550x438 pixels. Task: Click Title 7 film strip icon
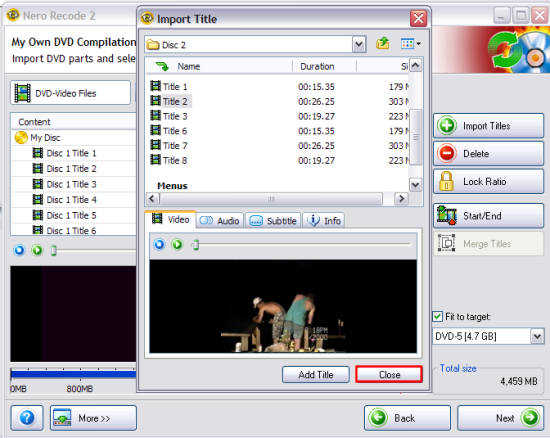(156, 145)
